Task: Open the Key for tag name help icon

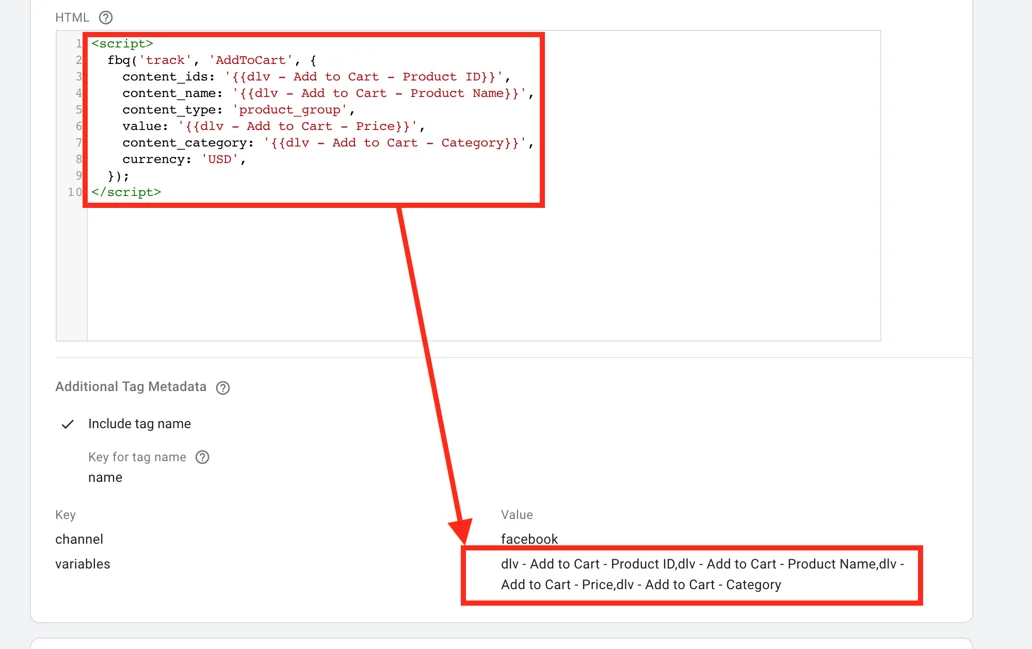Action: [x=203, y=457]
